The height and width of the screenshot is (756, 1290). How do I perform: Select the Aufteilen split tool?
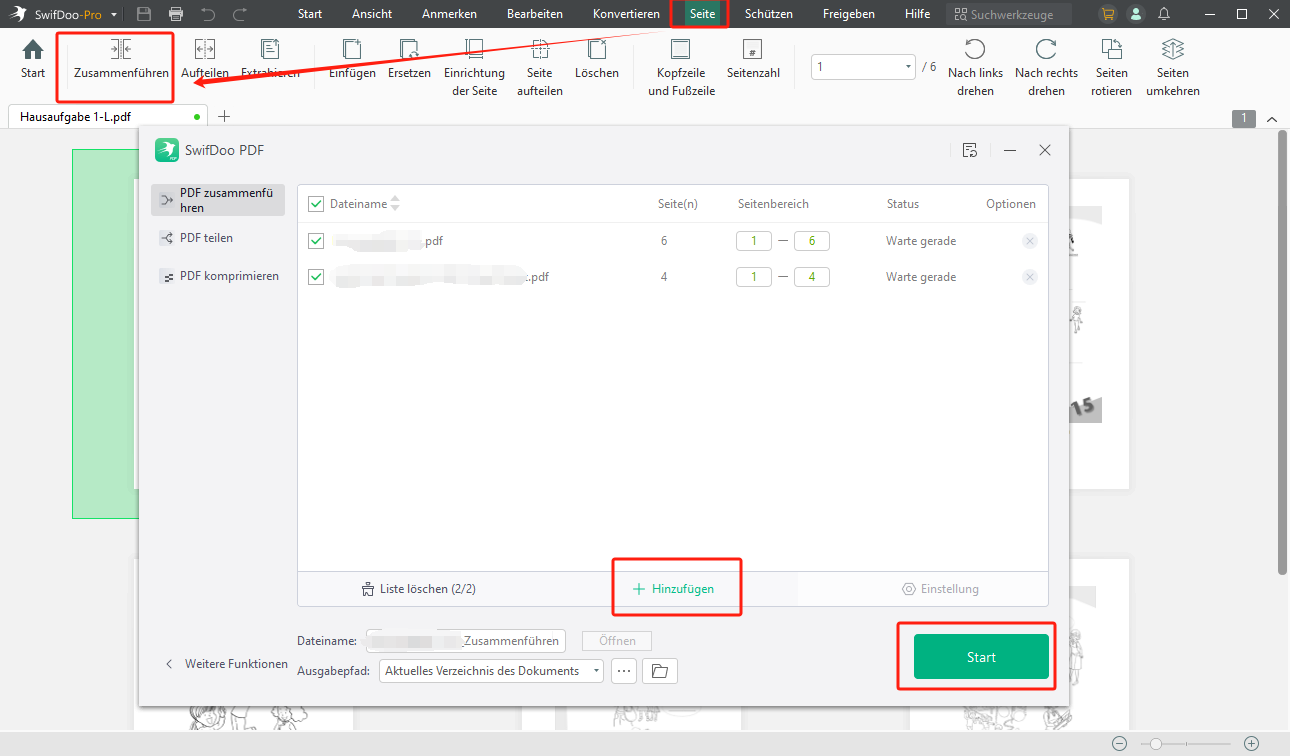point(205,59)
